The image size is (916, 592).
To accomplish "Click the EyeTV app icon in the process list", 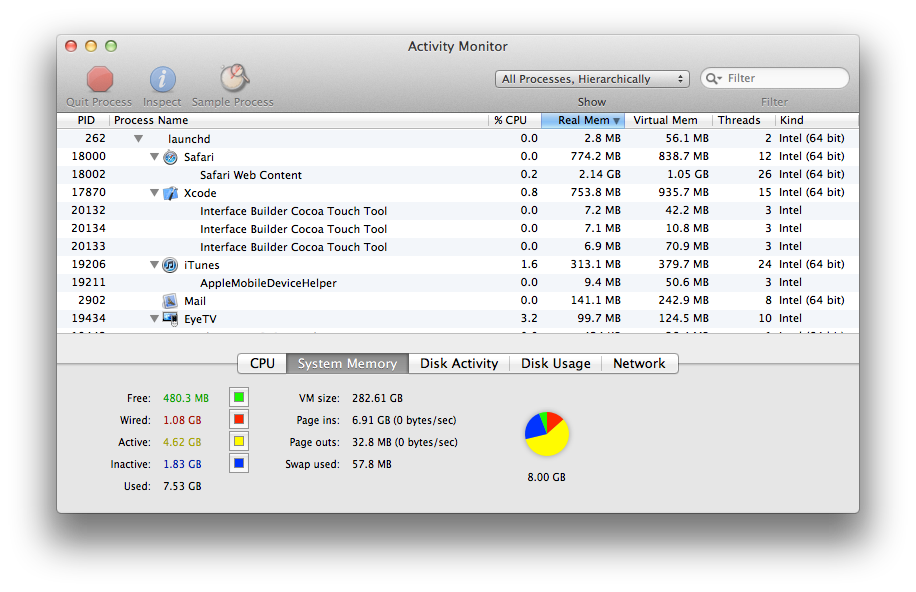I will coord(171,319).
